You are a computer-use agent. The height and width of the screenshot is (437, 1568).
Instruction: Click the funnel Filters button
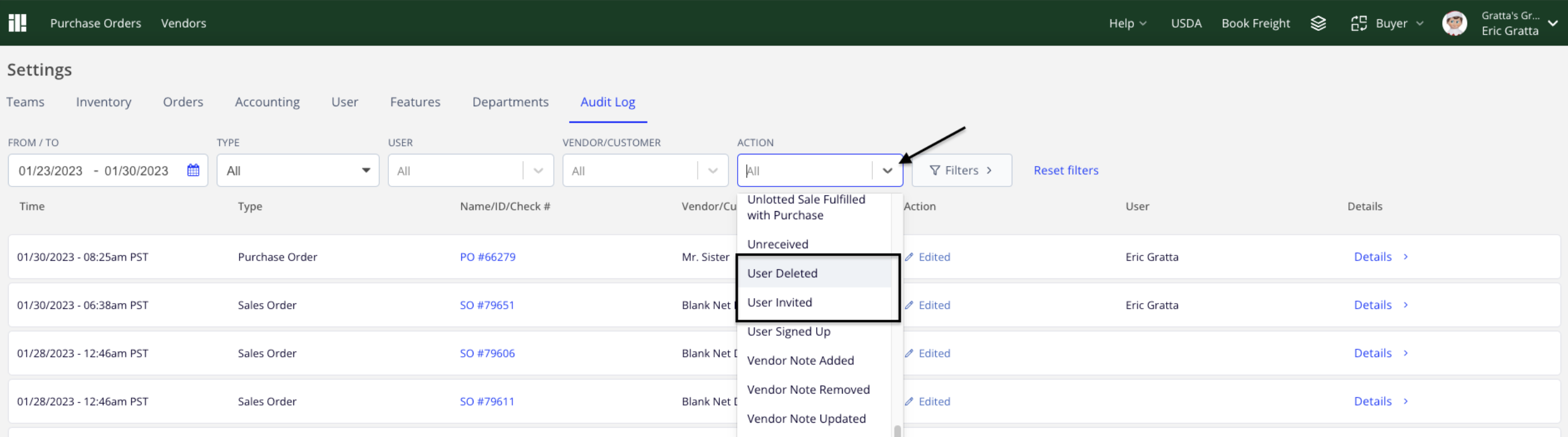(x=961, y=170)
